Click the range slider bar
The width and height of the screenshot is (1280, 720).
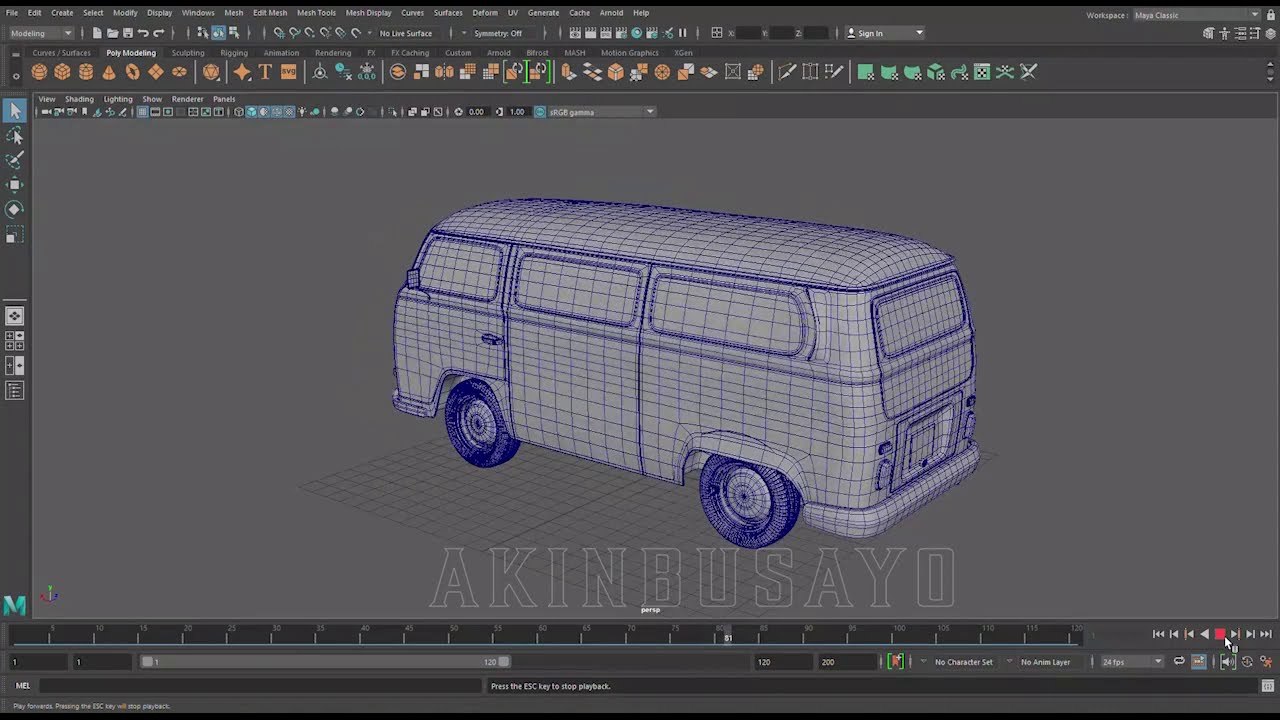326,662
